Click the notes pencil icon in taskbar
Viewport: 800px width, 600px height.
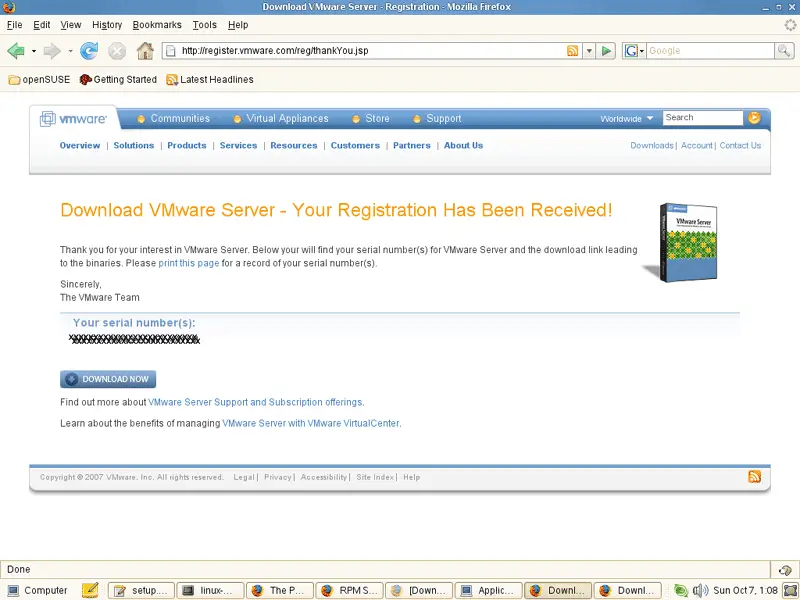[x=90, y=590]
